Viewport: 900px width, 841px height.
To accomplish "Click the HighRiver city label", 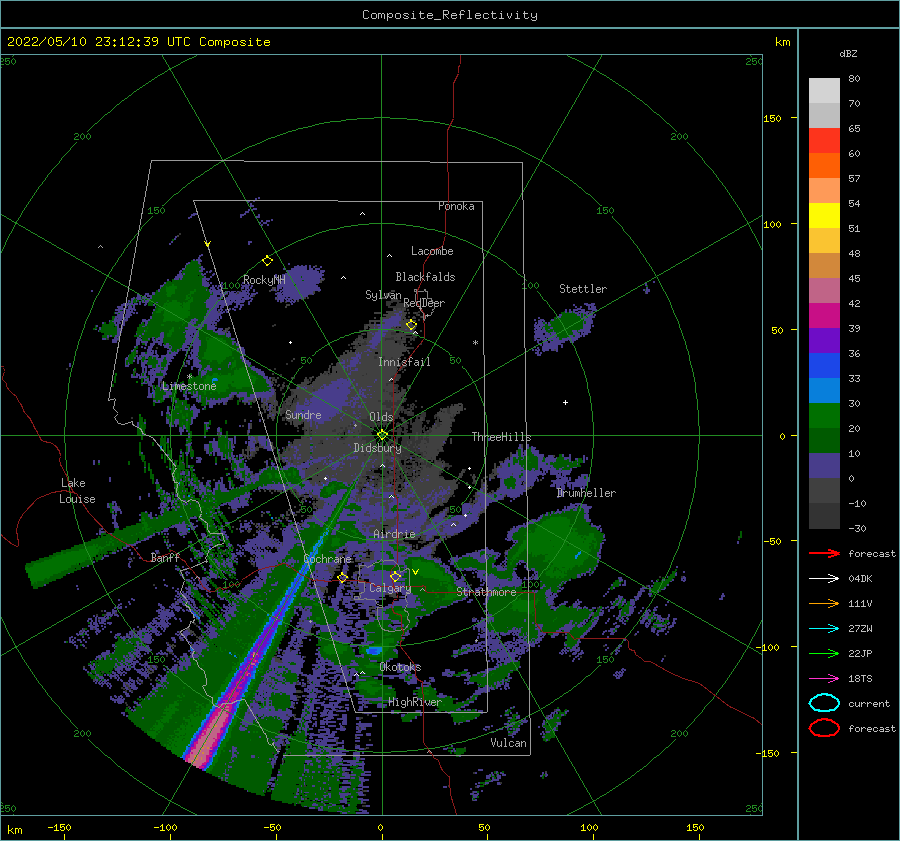I will point(414,702).
